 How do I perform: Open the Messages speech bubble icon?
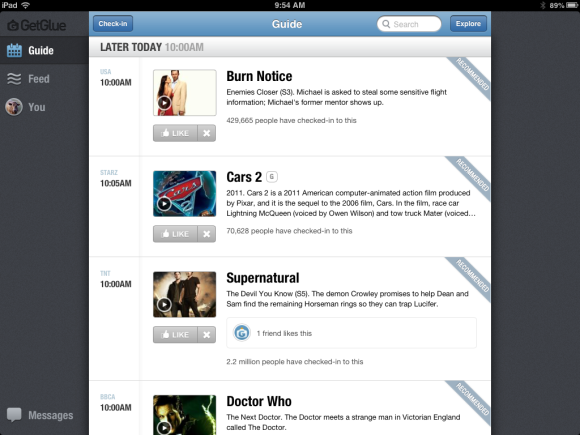(14, 415)
